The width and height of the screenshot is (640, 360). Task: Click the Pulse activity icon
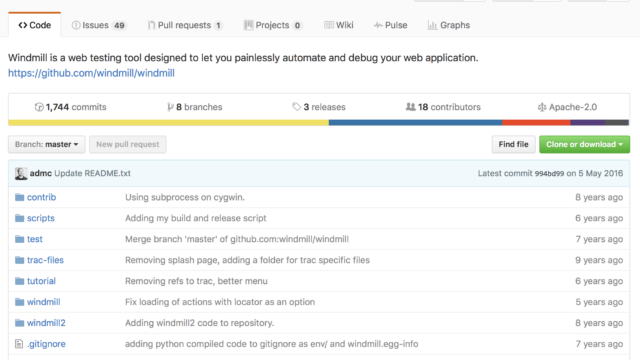pyautogui.click(x=378, y=25)
